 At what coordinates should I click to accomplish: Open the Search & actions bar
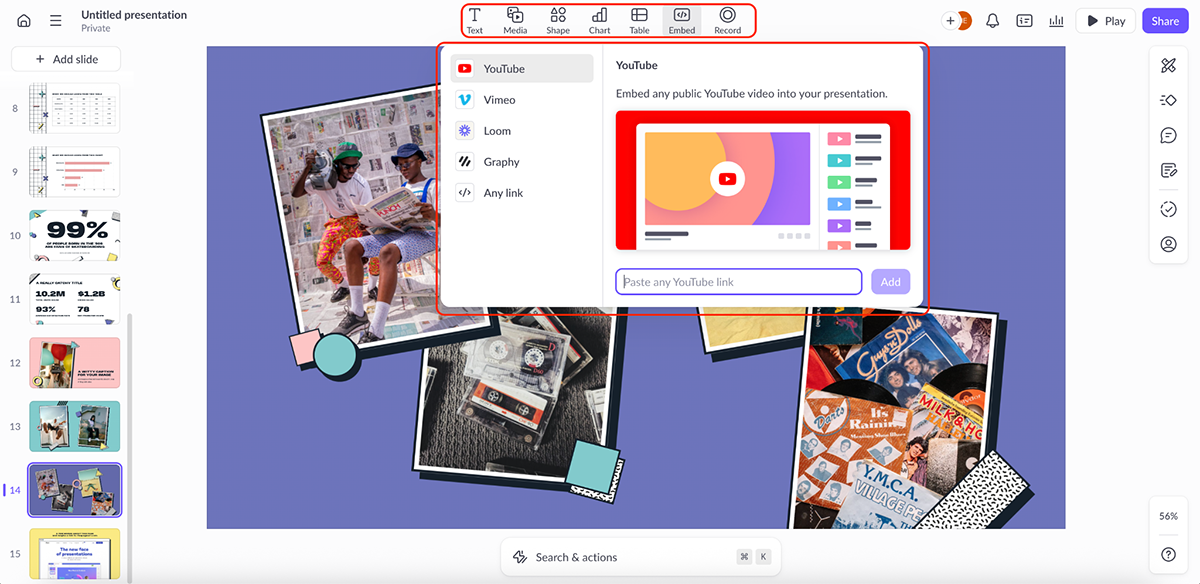(640, 557)
